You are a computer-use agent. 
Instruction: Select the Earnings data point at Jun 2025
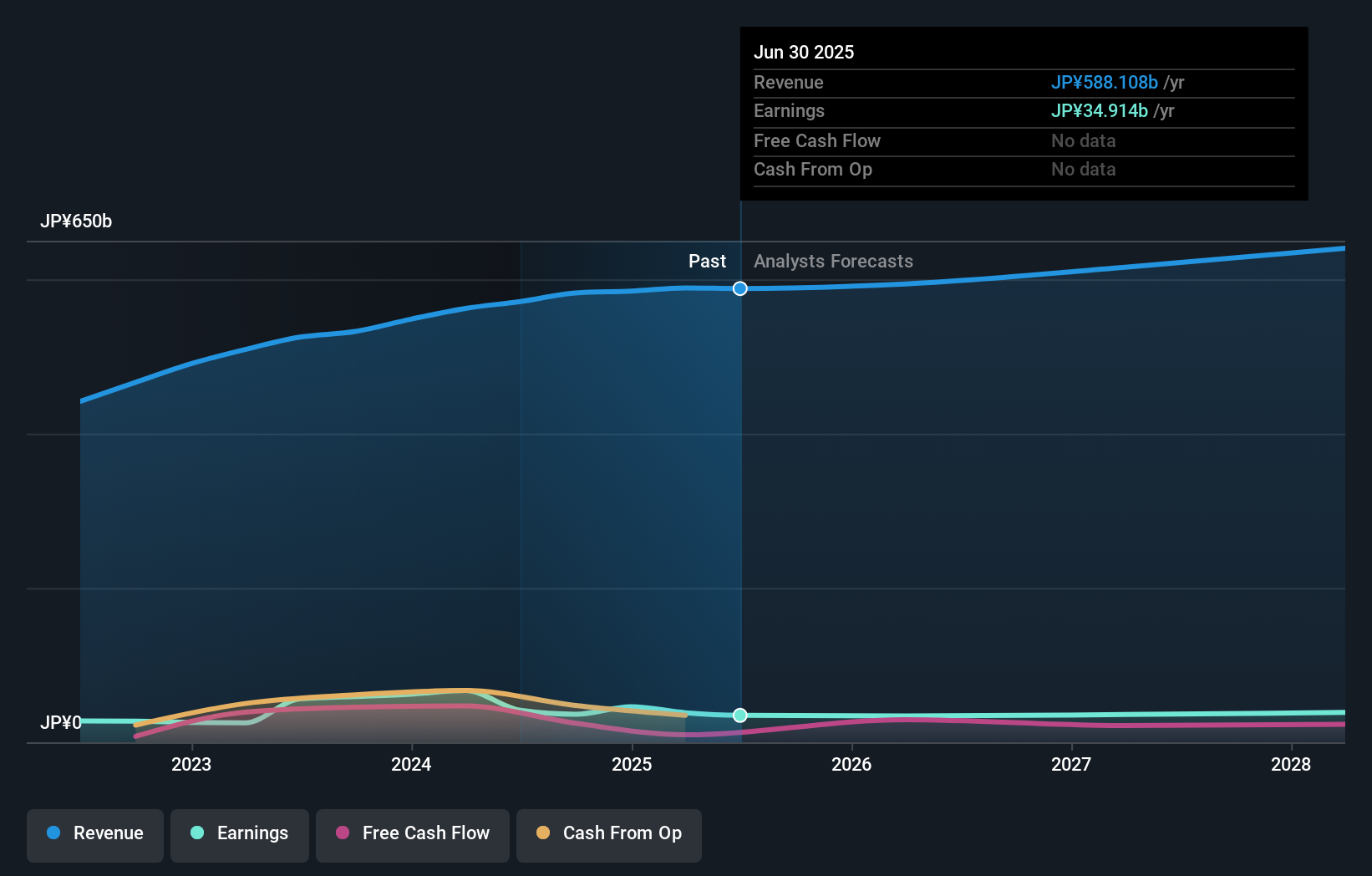point(740,715)
